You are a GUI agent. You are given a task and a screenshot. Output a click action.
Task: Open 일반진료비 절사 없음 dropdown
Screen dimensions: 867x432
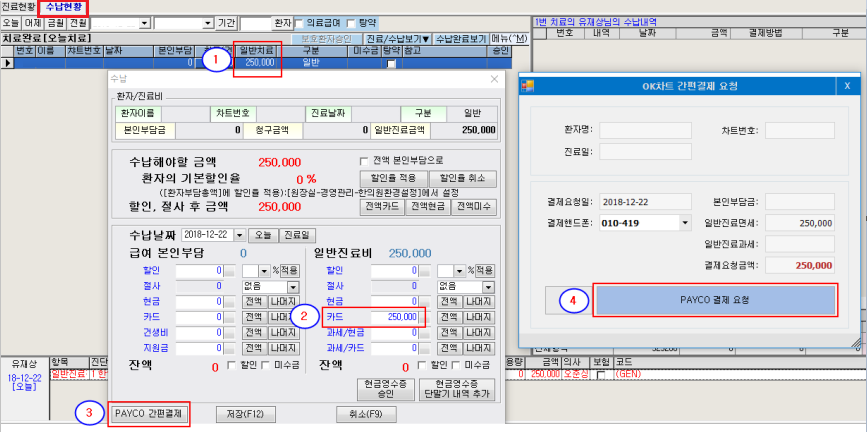[489, 287]
